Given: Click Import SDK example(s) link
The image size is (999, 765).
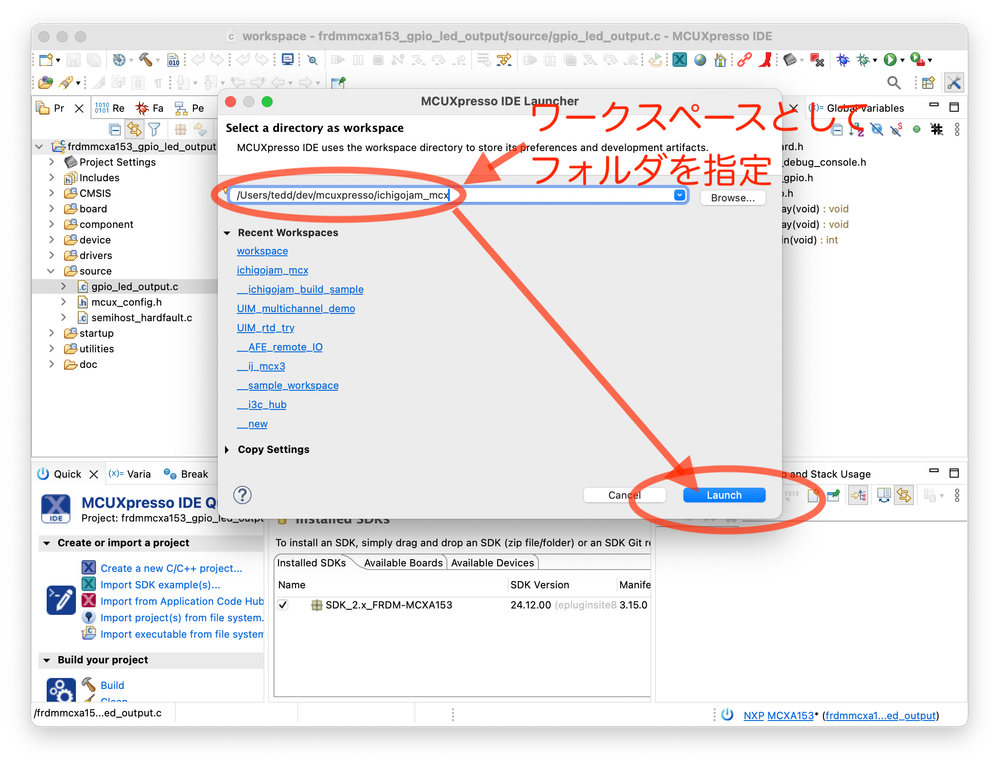Looking at the screenshot, I should 160,585.
